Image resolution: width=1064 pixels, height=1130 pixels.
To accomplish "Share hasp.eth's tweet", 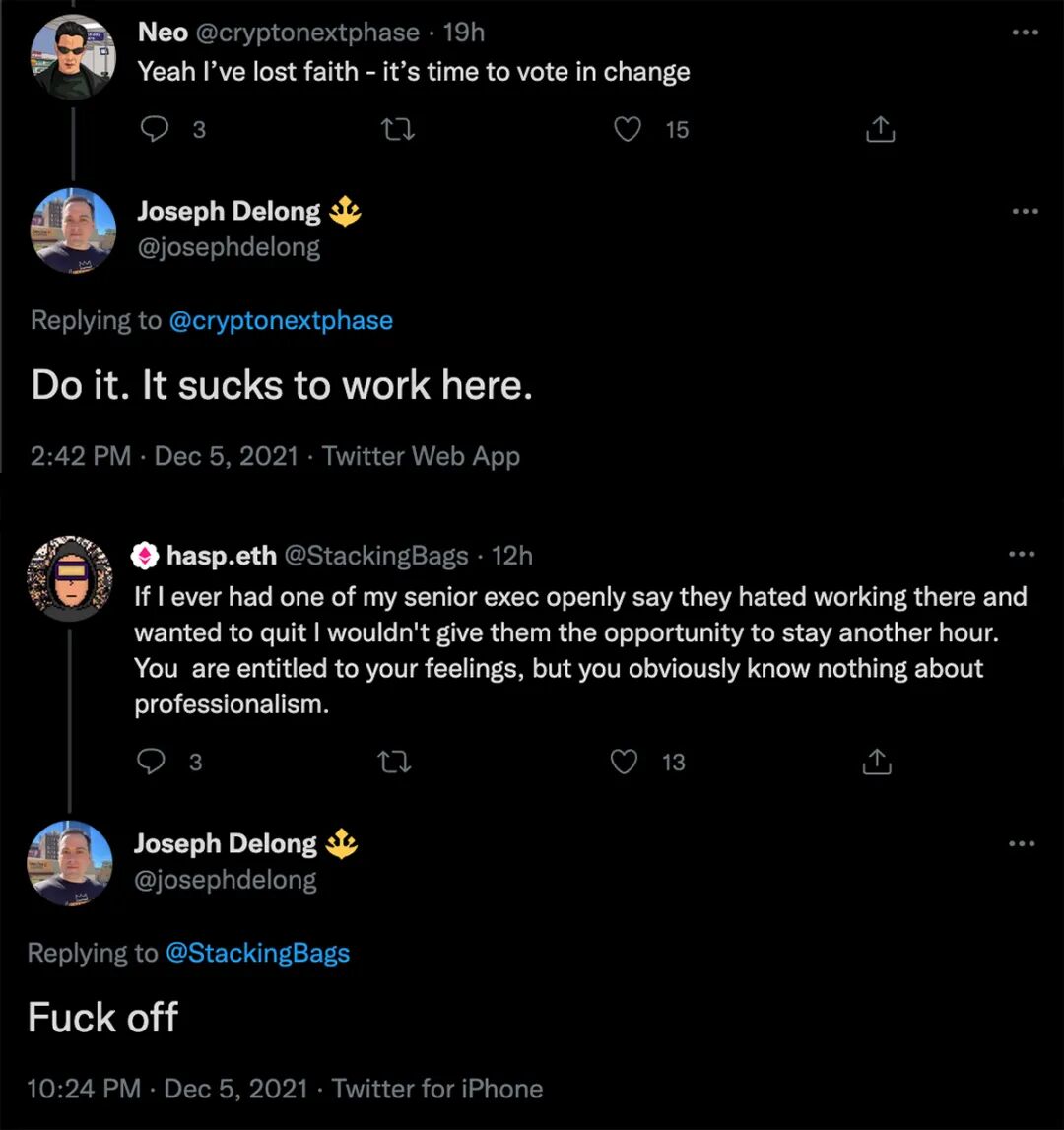I will point(876,762).
